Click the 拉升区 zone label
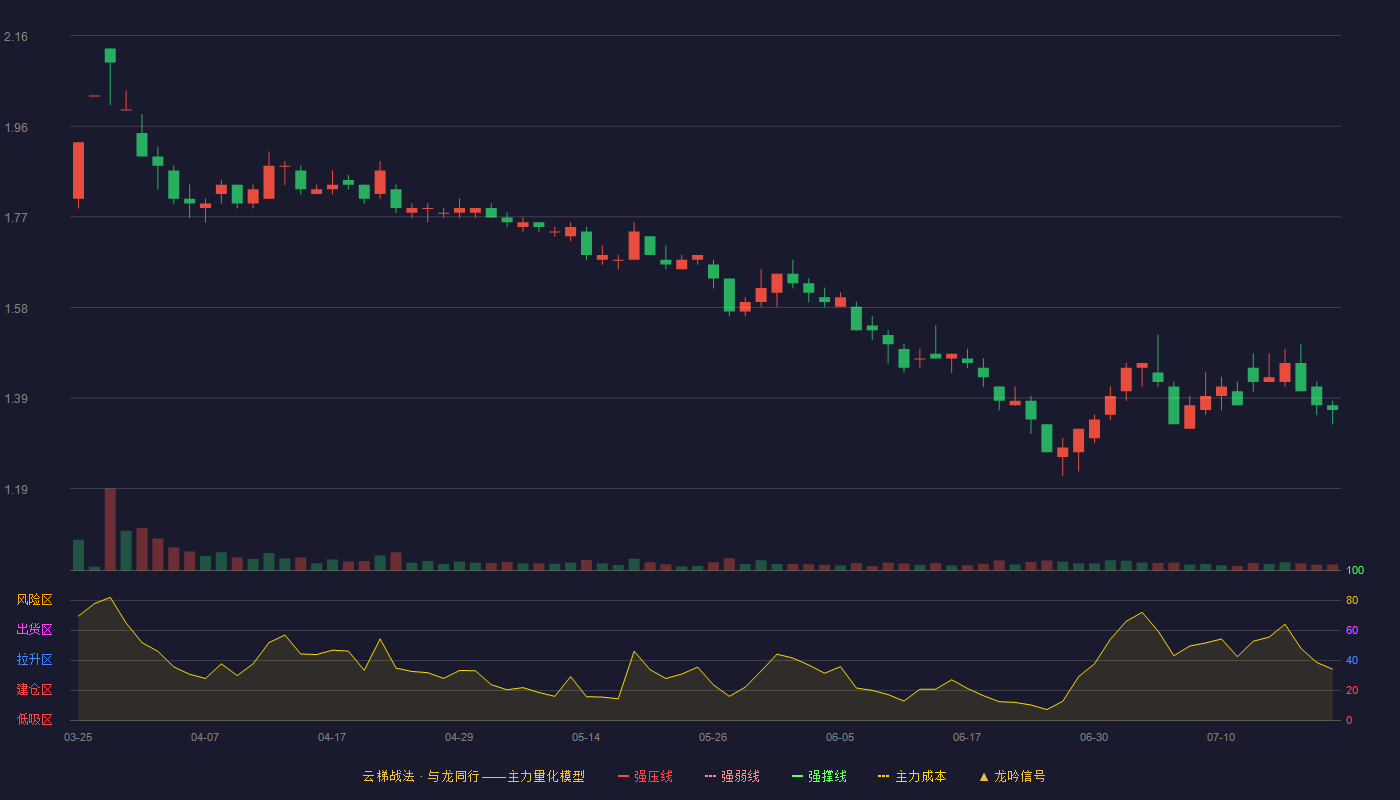The width and height of the screenshot is (1400, 800). point(34,660)
